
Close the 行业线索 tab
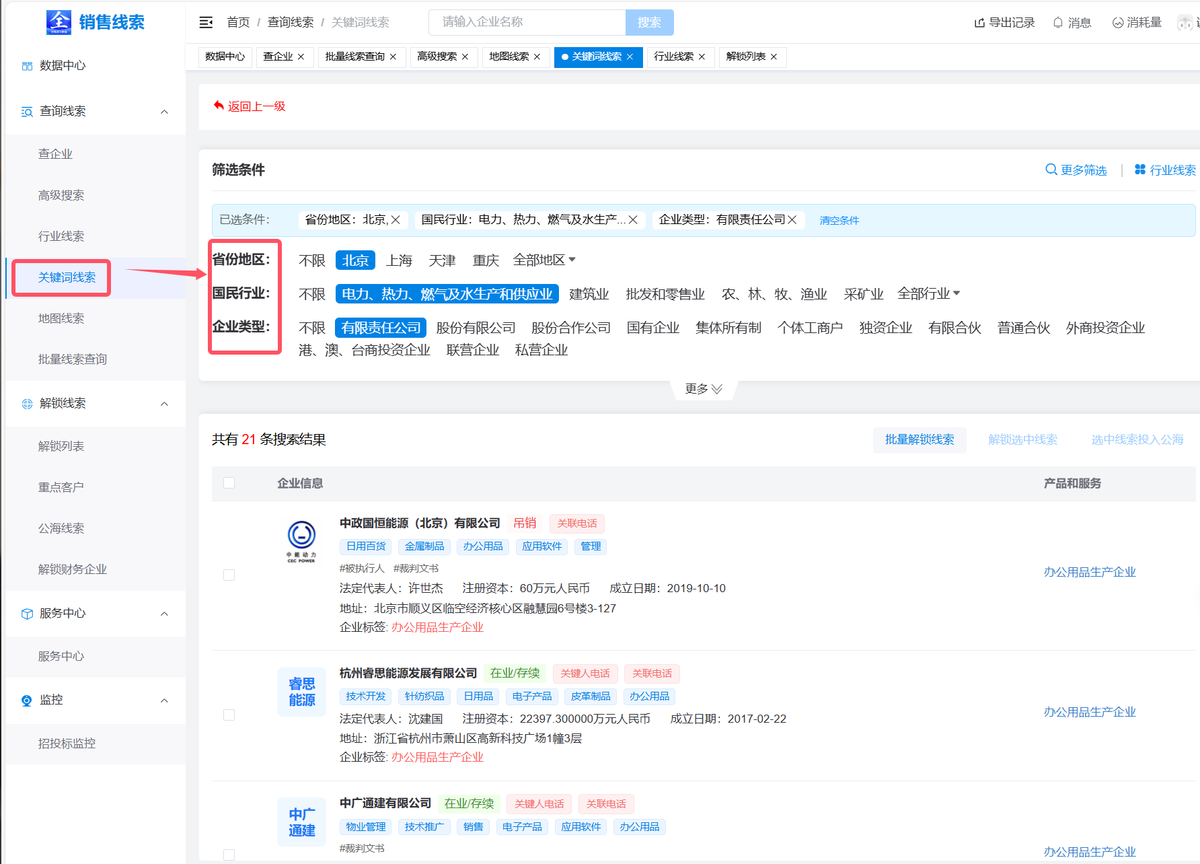(x=702, y=57)
